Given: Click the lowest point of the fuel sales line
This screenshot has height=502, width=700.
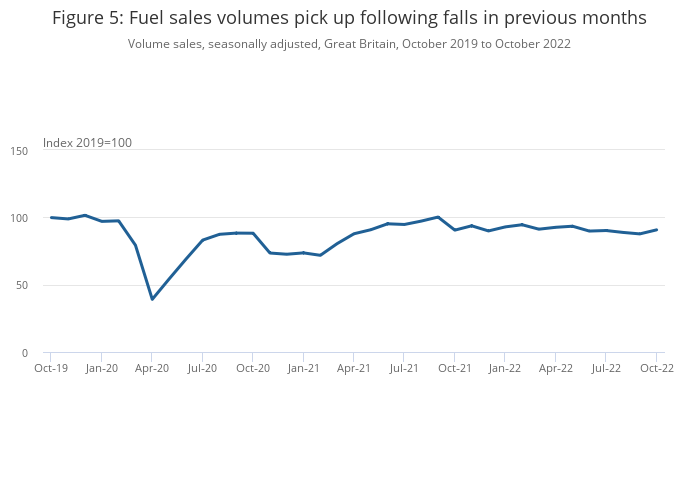Looking at the screenshot, I should click(x=152, y=299).
